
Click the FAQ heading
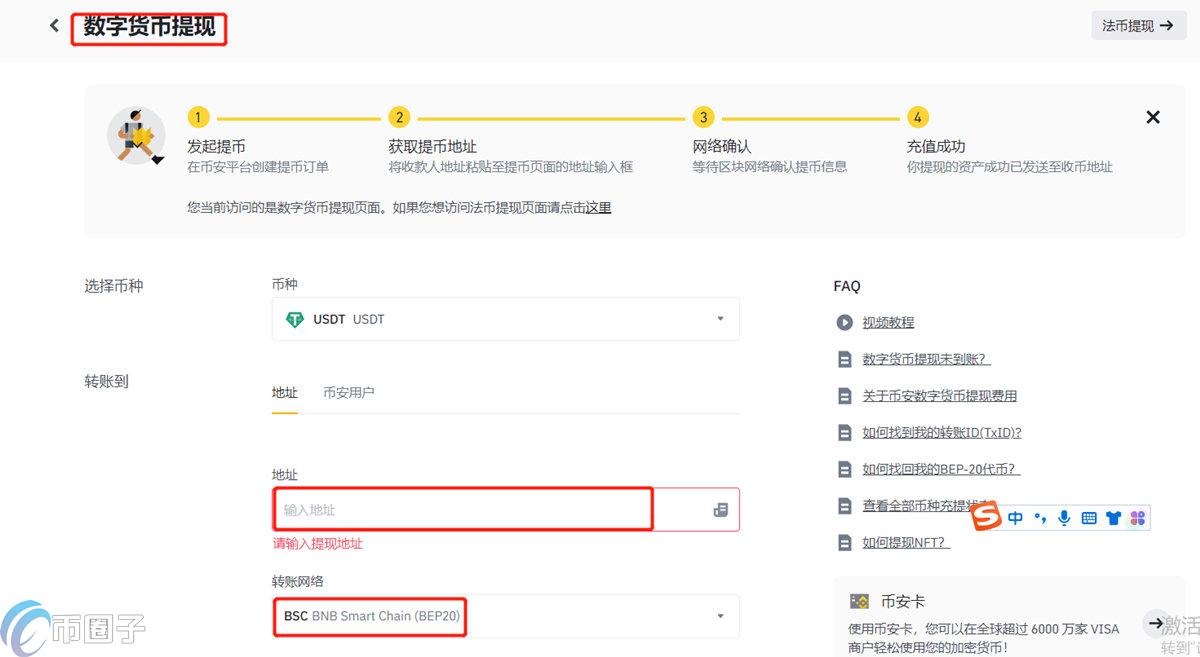pos(847,286)
